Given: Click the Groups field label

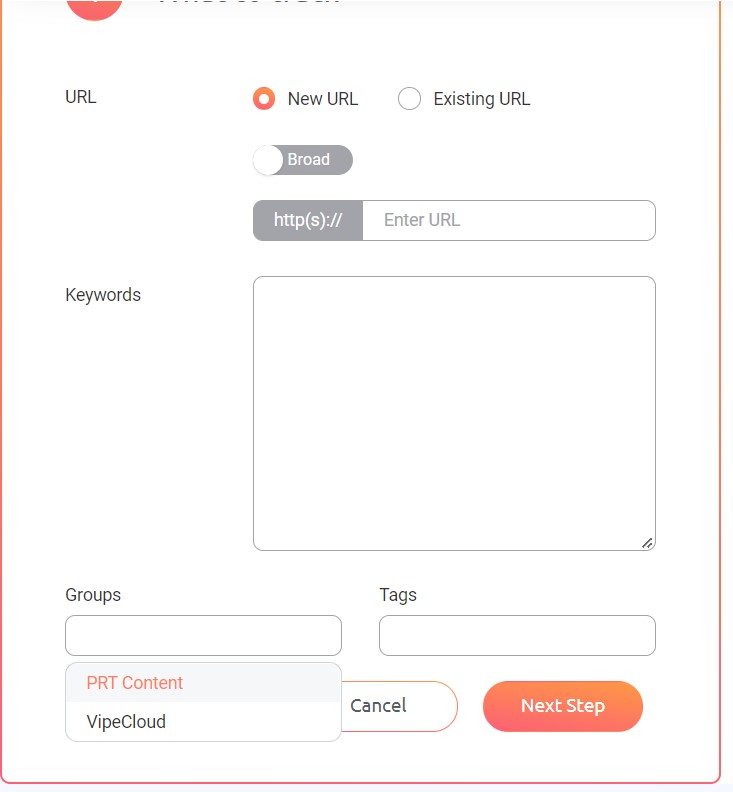Looking at the screenshot, I should click(x=93, y=595).
